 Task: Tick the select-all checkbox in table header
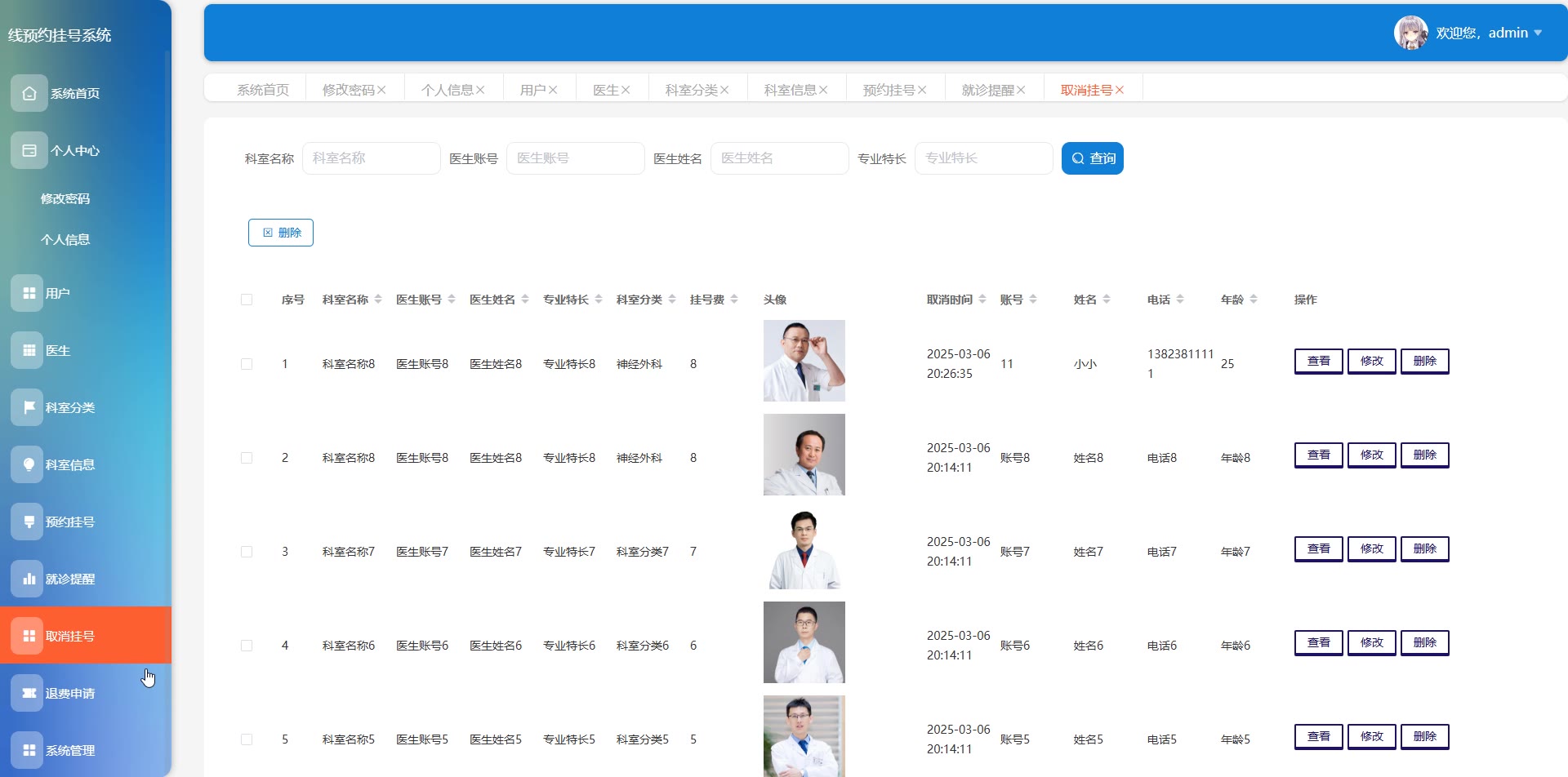click(x=247, y=300)
